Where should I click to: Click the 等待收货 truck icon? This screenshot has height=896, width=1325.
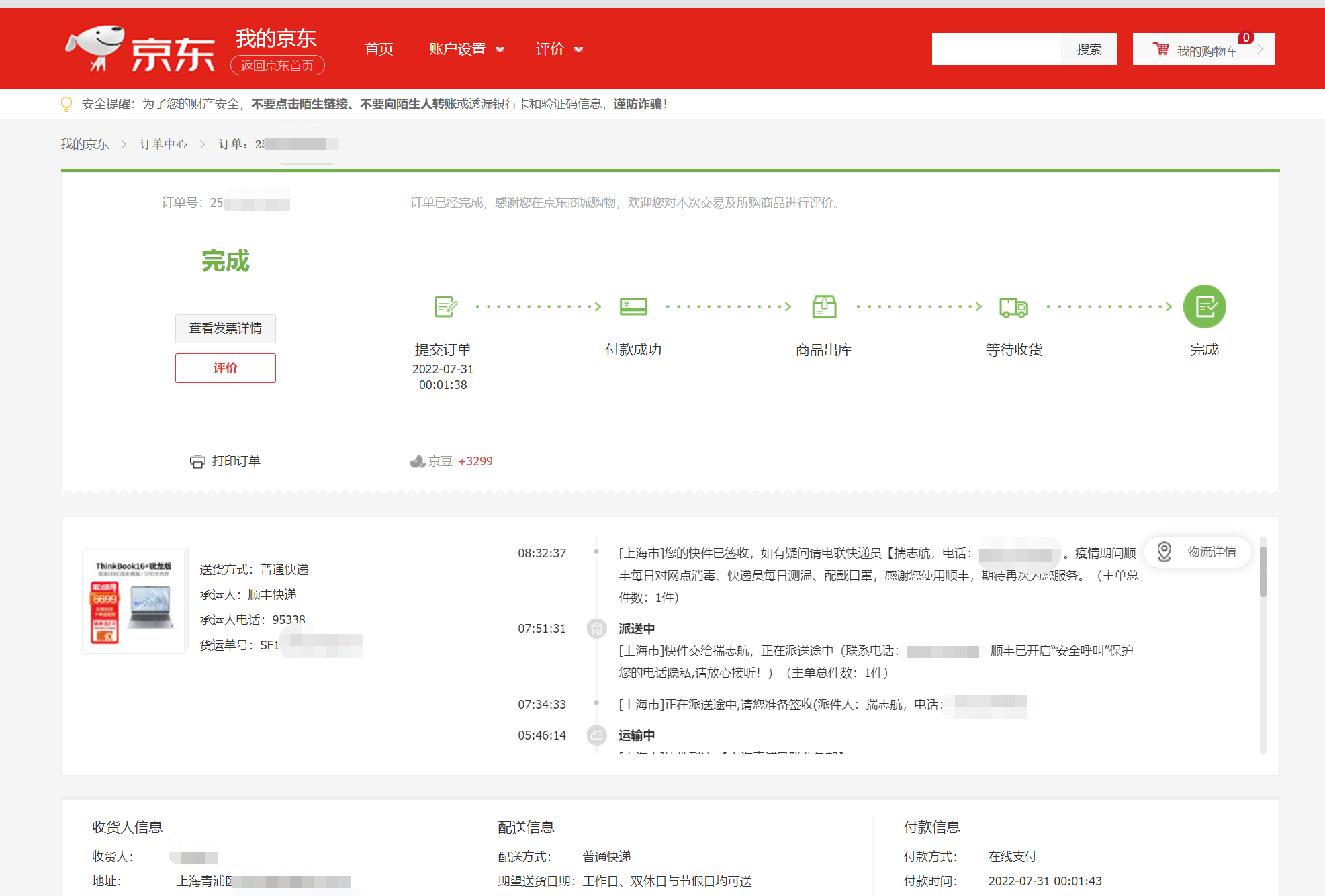tap(1013, 308)
